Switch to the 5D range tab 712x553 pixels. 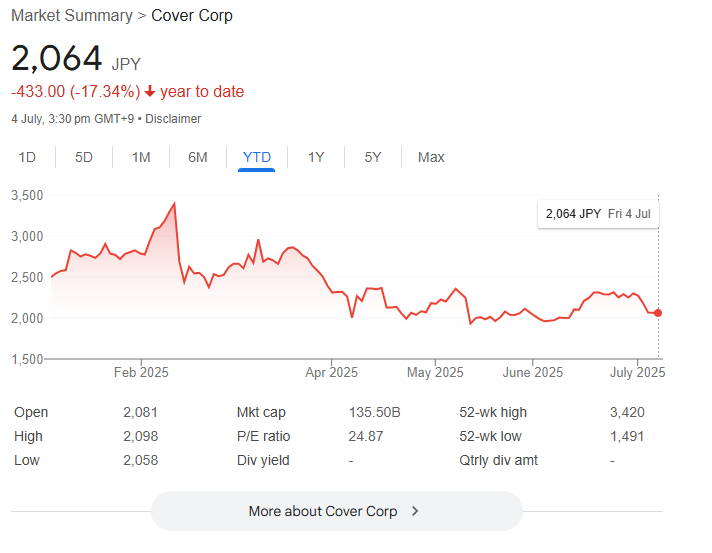coord(84,157)
